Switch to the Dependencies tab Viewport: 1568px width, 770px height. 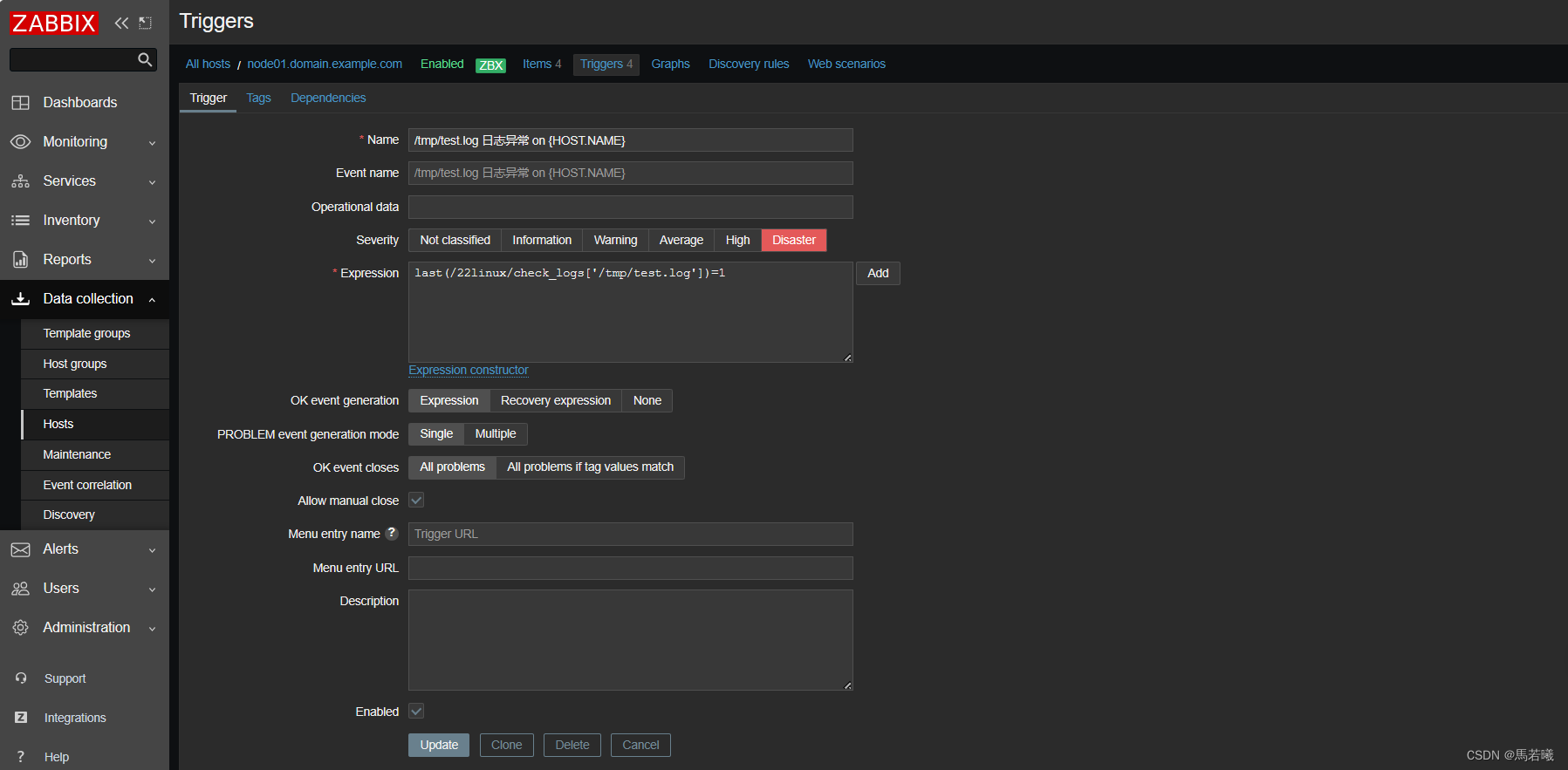[328, 98]
